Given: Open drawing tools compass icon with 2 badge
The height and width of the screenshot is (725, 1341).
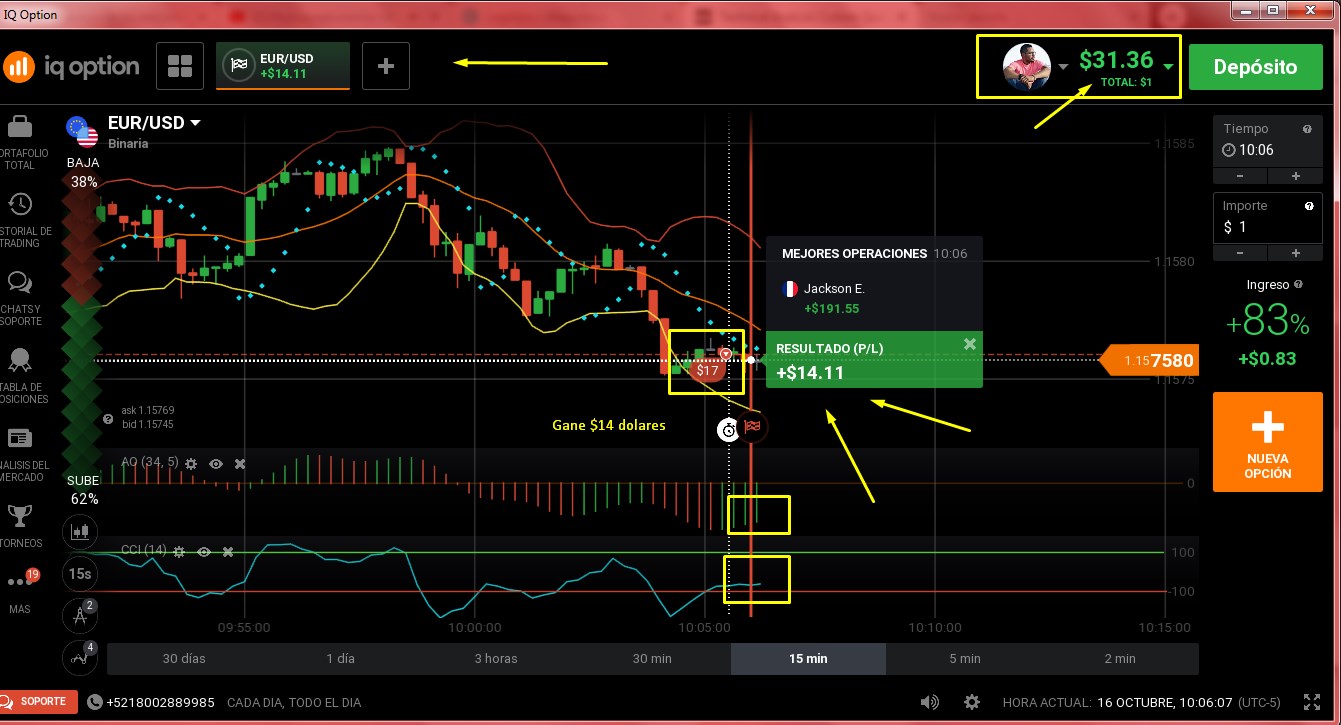Looking at the screenshot, I should [x=80, y=616].
